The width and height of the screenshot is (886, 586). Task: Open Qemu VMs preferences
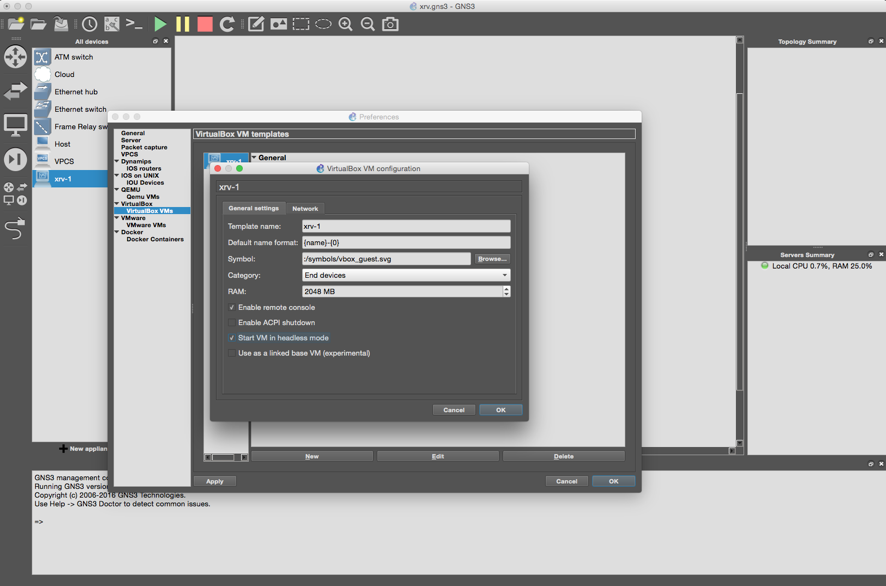coord(143,197)
